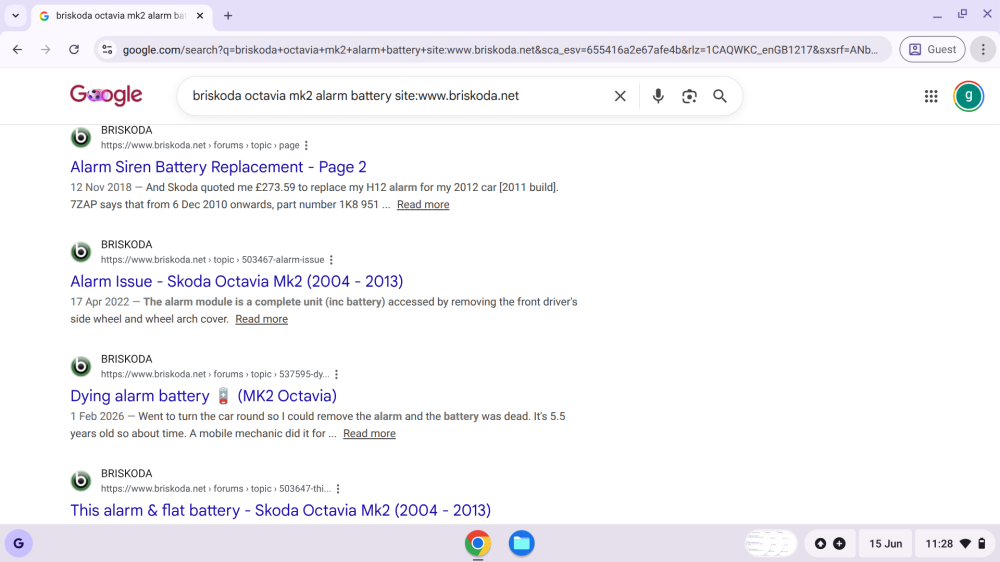View site information icon in address bar

coord(107,49)
